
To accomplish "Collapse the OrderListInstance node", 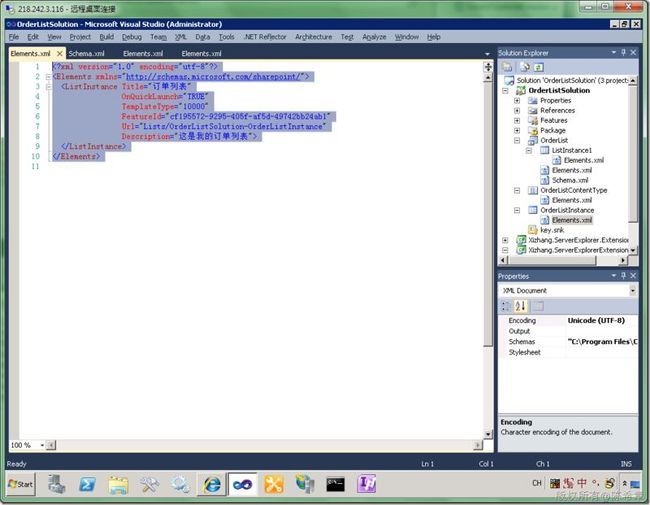I will coord(517,210).
